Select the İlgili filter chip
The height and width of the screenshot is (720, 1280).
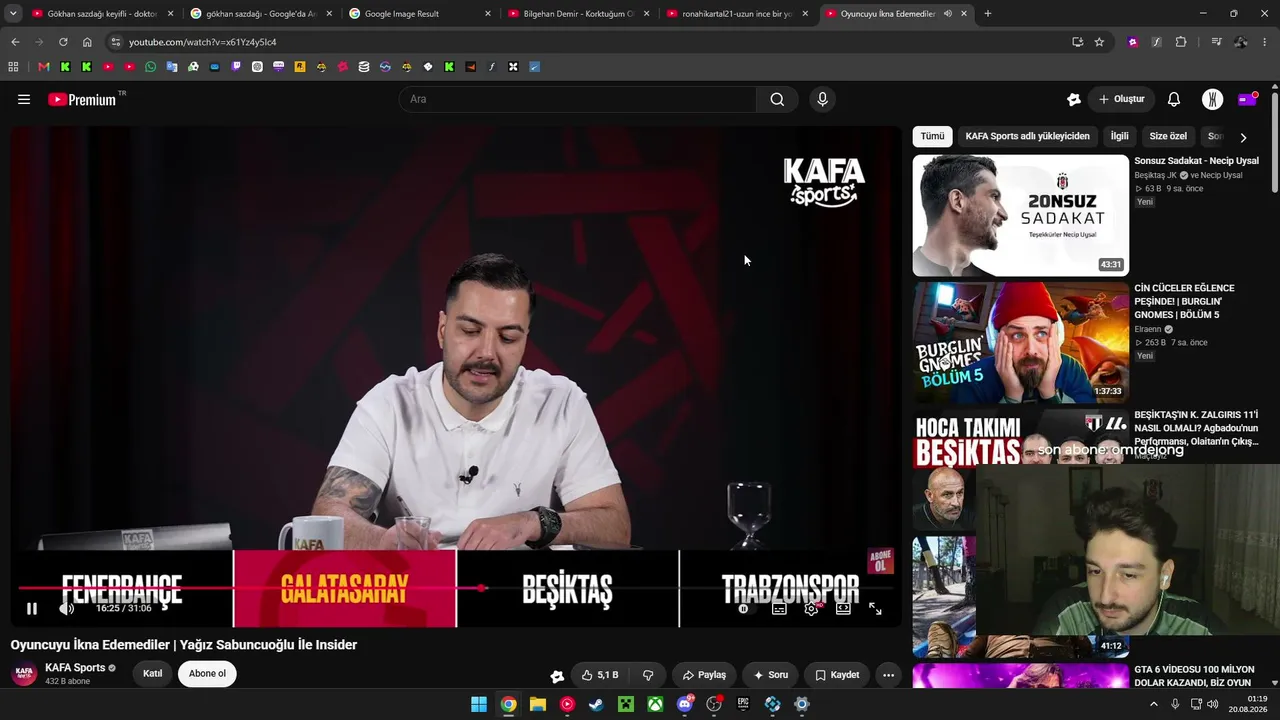coord(1119,136)
